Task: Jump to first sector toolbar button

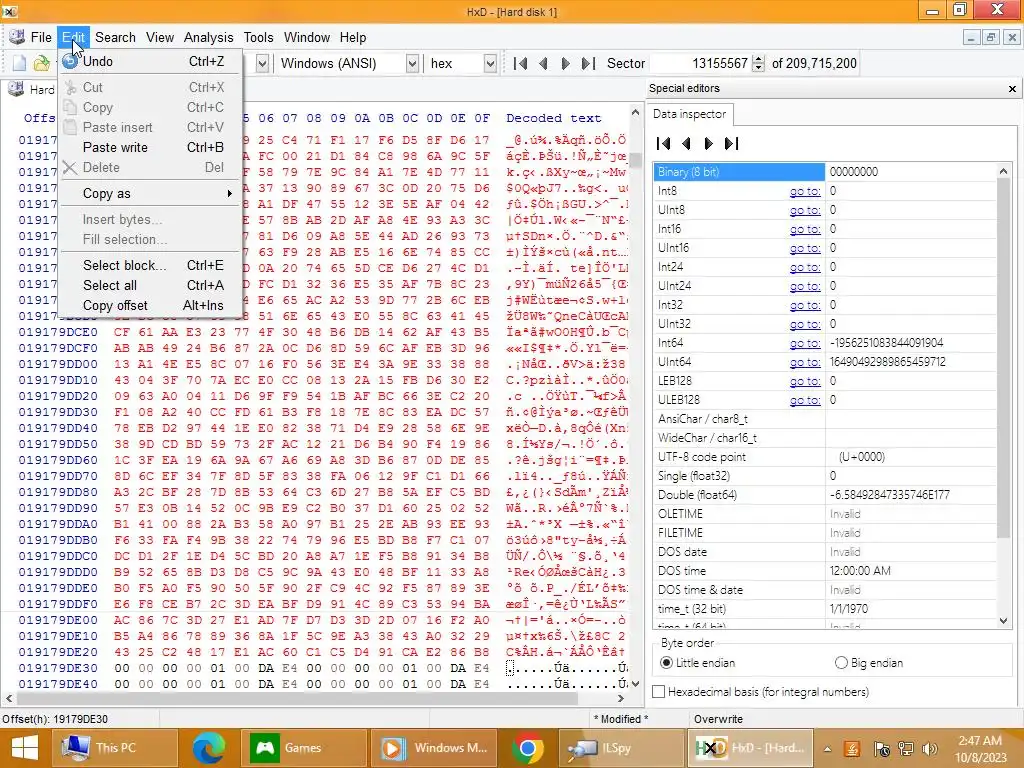Action: pyautogui.click(x=520, y=63)
